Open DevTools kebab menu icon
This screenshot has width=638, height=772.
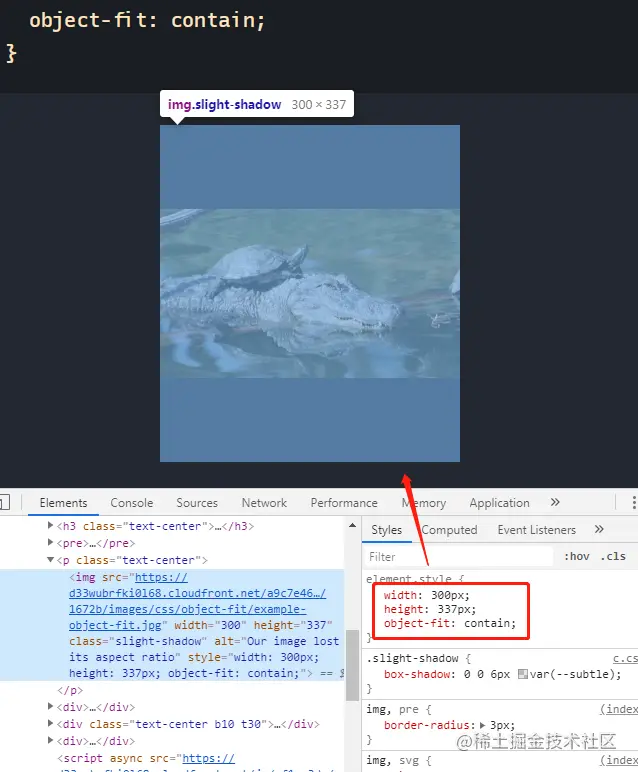[634, 502]
